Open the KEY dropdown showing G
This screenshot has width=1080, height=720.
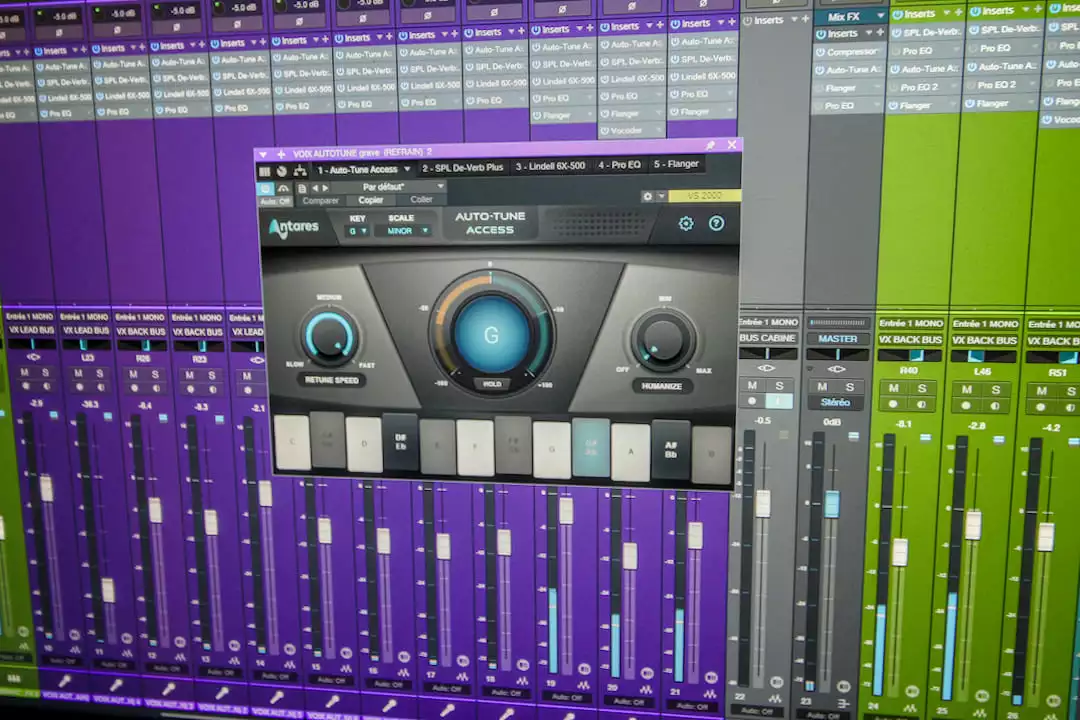tap(357, 231)
